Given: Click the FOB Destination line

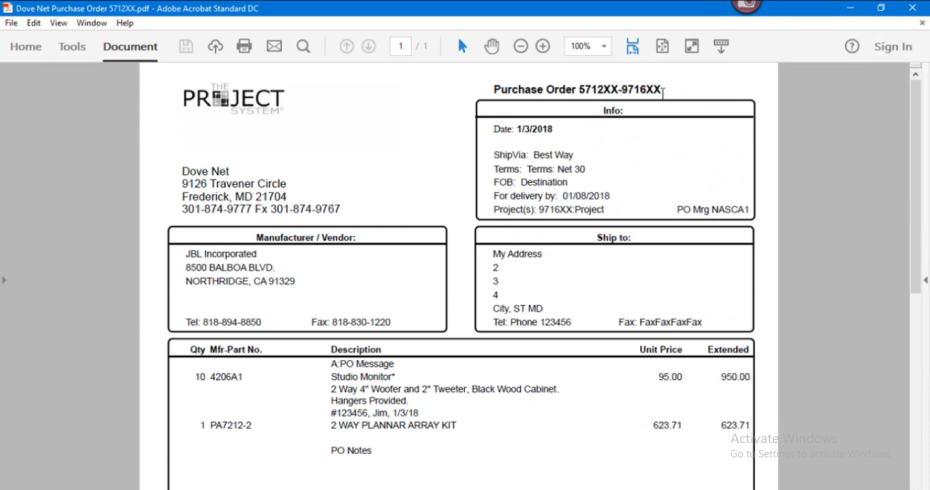Looking at the screenshot, I should (530, 182).
